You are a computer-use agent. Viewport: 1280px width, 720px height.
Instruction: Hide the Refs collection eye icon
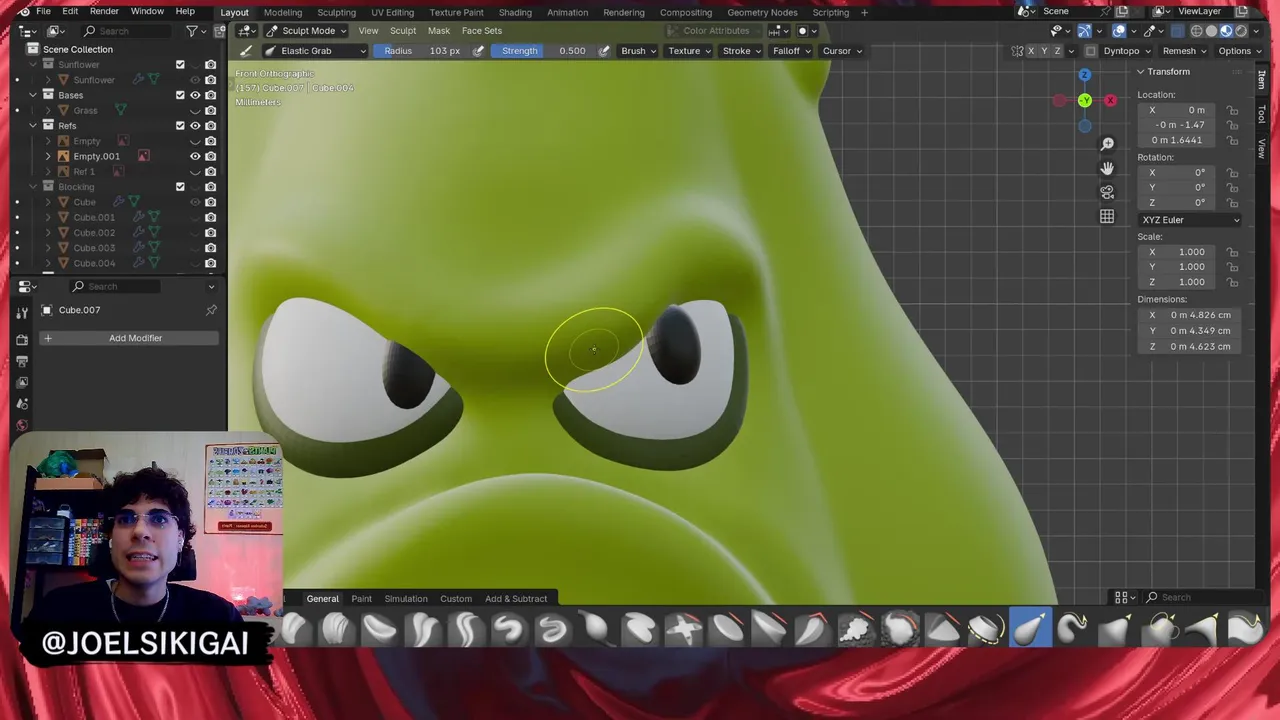click(195, 126)
